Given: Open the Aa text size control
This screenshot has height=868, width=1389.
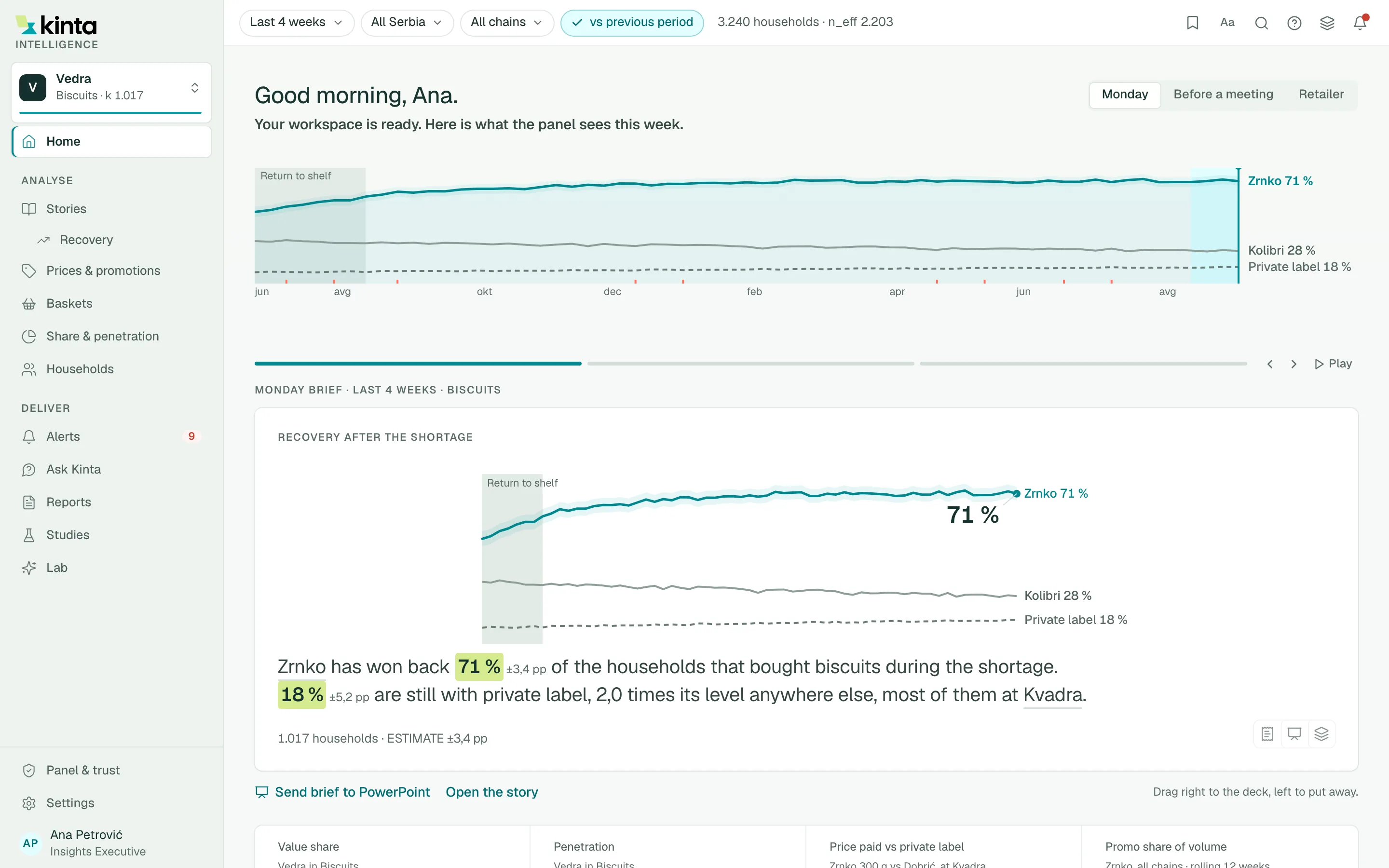Looking at the screenshot, I should pyautogui.click(x=1227, y=22).
